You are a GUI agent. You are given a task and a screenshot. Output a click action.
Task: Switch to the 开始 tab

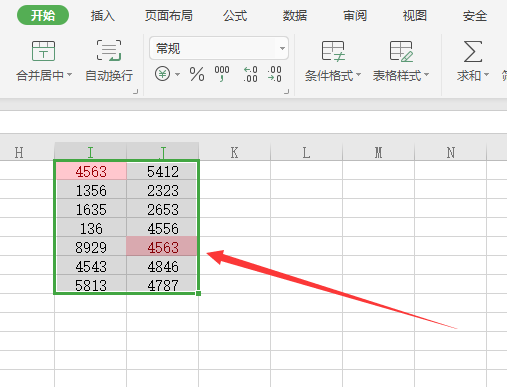[43, 15]
